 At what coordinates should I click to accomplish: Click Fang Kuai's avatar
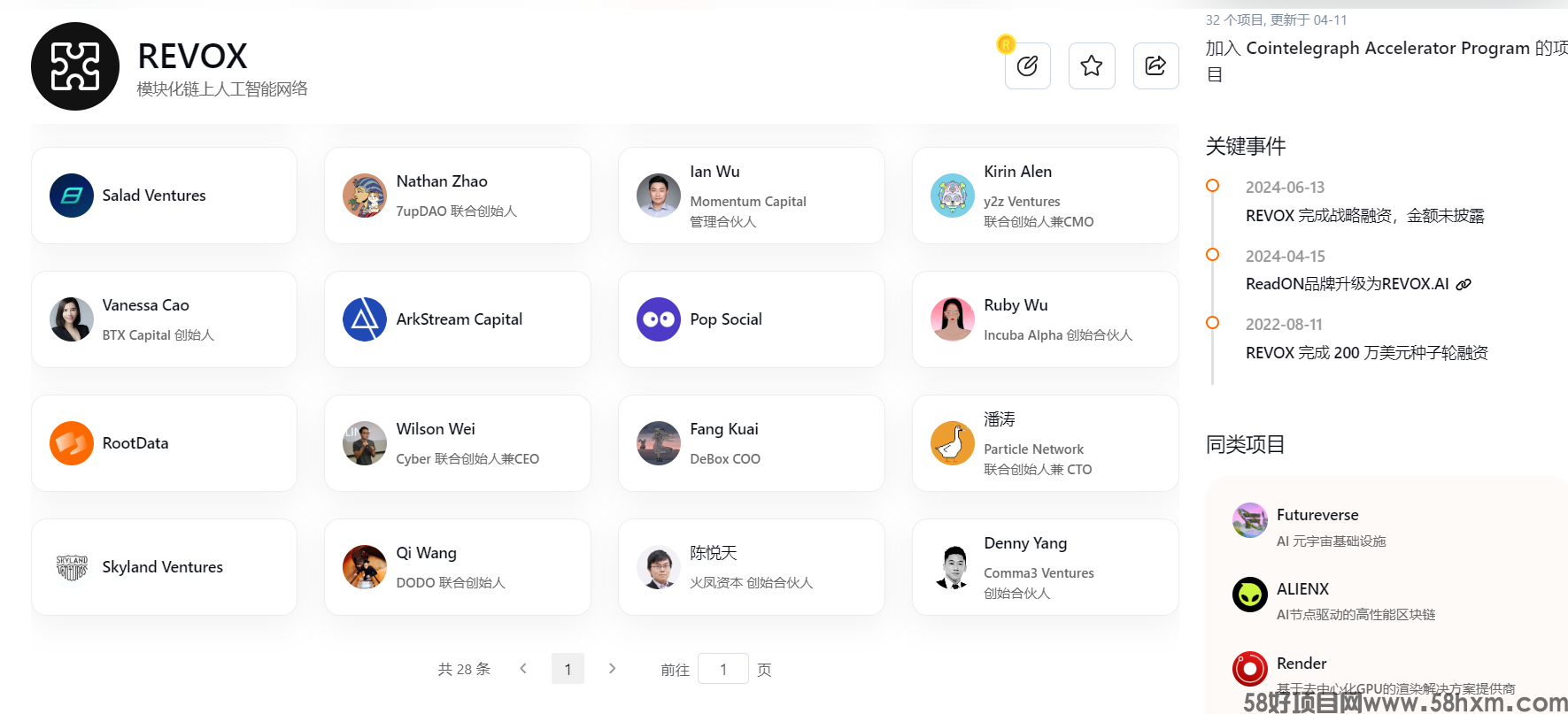coord(659,443)
